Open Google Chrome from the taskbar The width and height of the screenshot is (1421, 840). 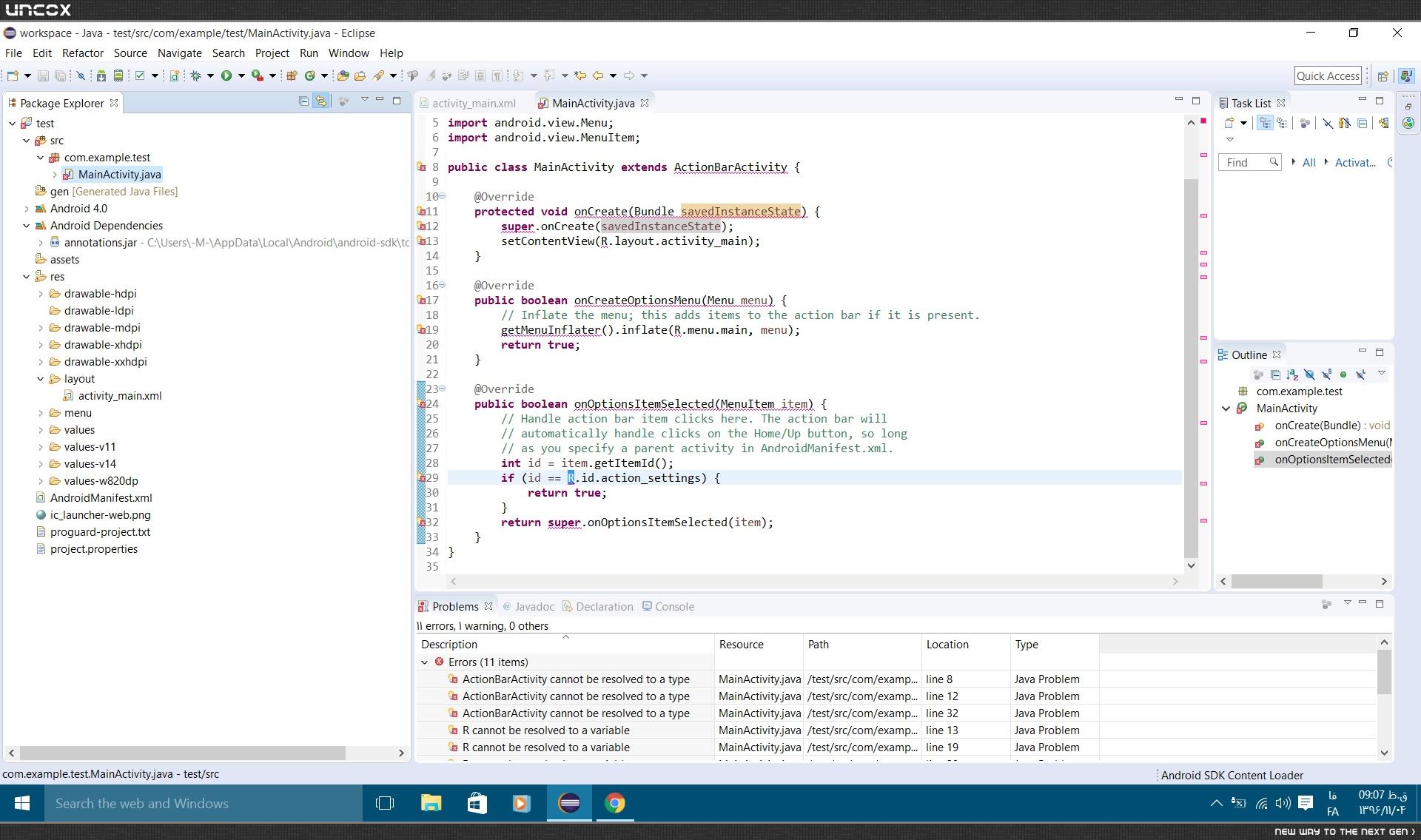(615, 803)
